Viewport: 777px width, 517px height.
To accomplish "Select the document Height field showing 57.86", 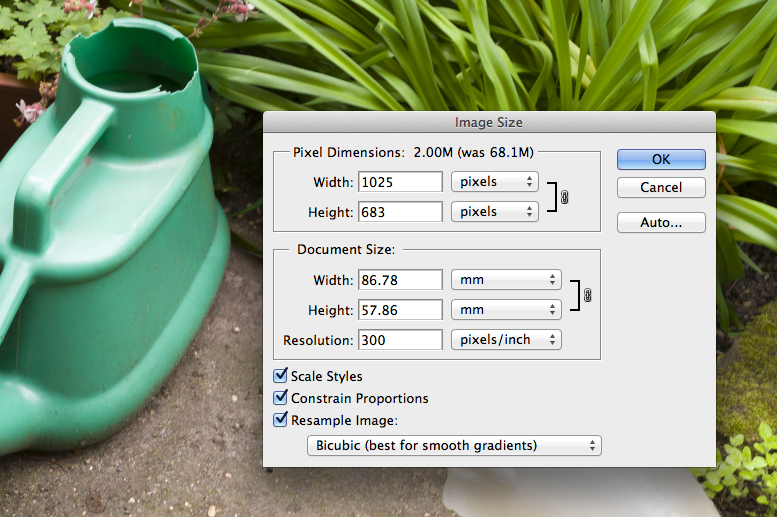I will 399,310.
